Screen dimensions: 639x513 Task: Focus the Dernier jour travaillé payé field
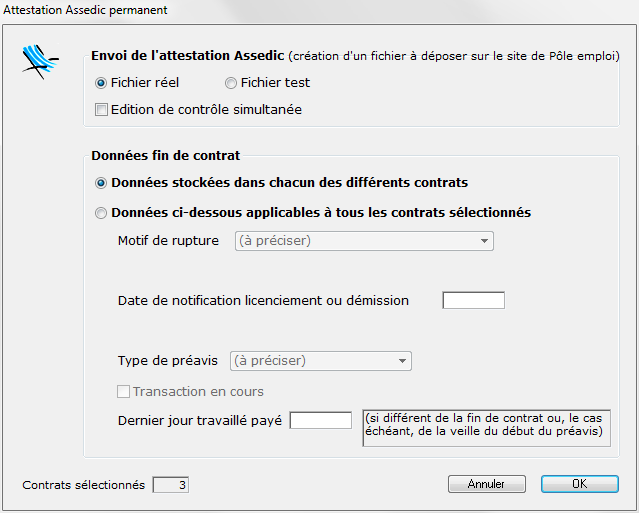(x=320, y=420)
